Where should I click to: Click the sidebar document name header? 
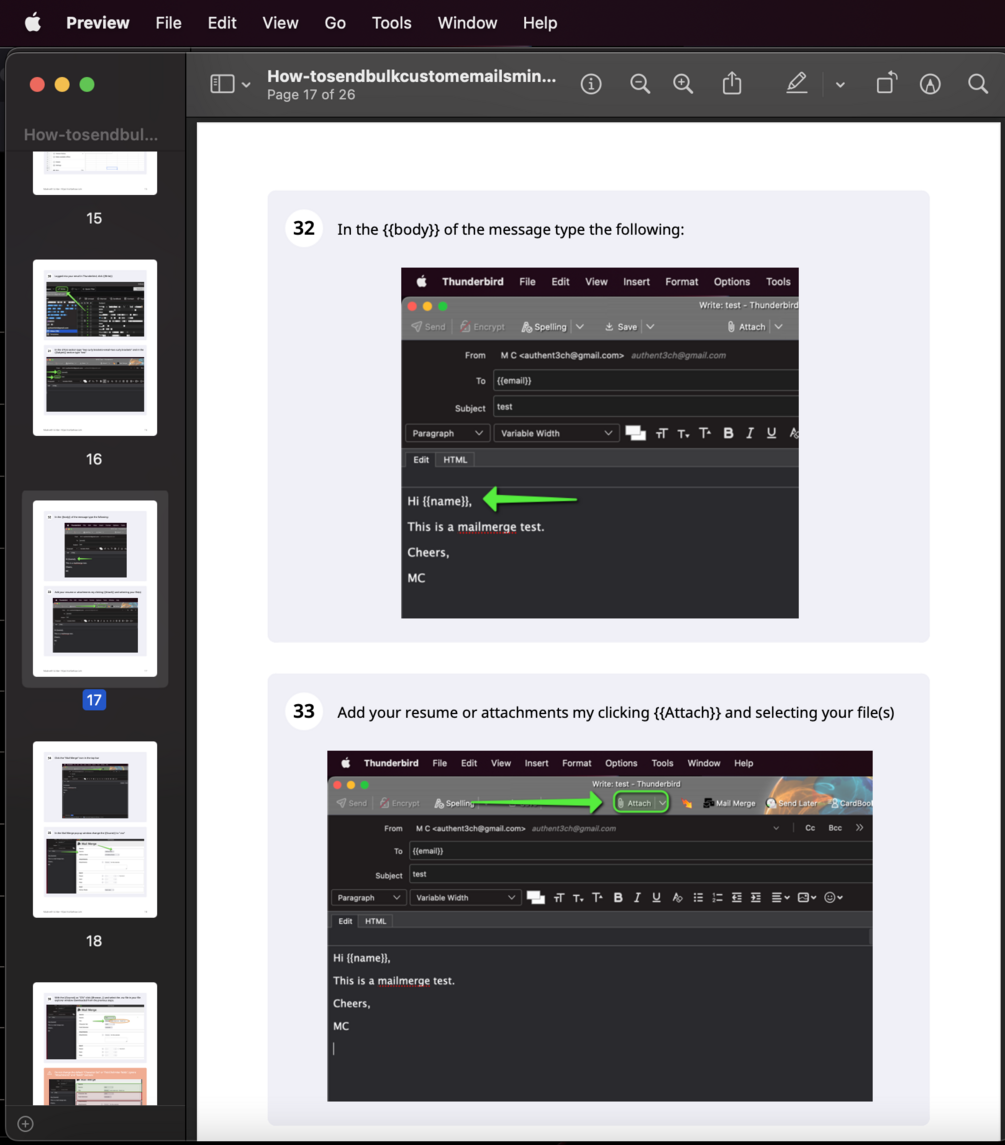point(91,134)
